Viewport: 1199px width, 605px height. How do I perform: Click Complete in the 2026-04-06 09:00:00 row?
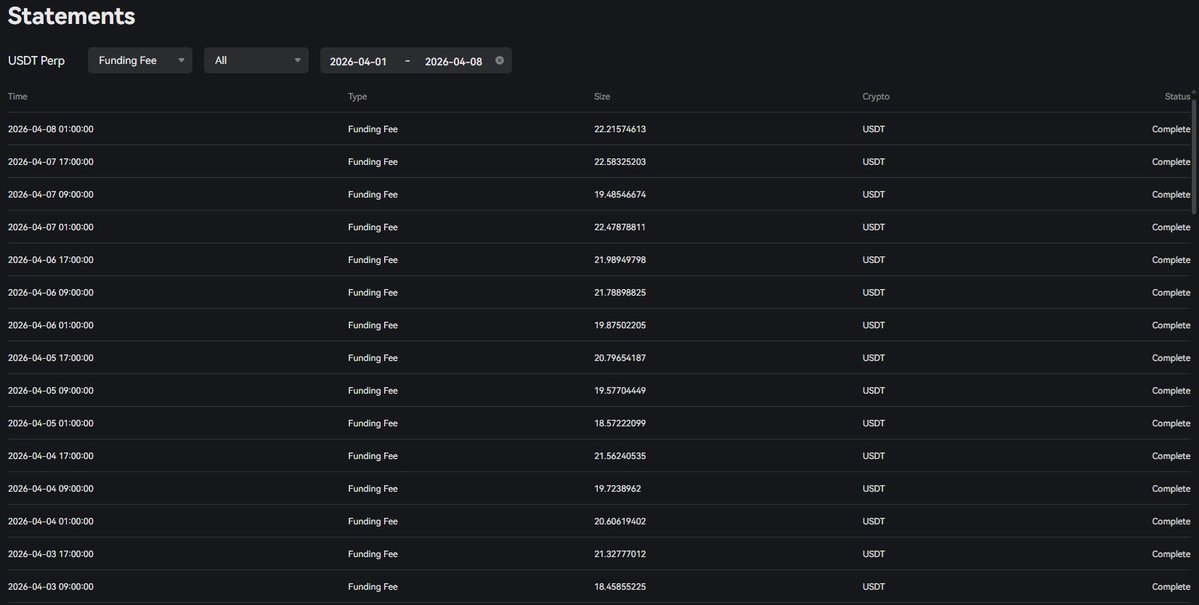coord(1171,293)
